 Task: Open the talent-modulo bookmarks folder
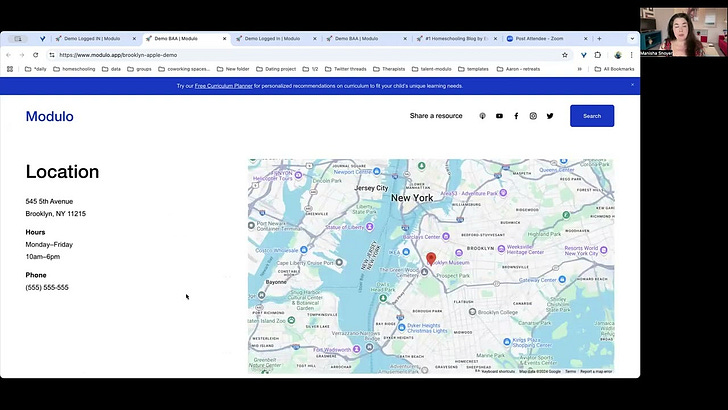coord(431,69)
